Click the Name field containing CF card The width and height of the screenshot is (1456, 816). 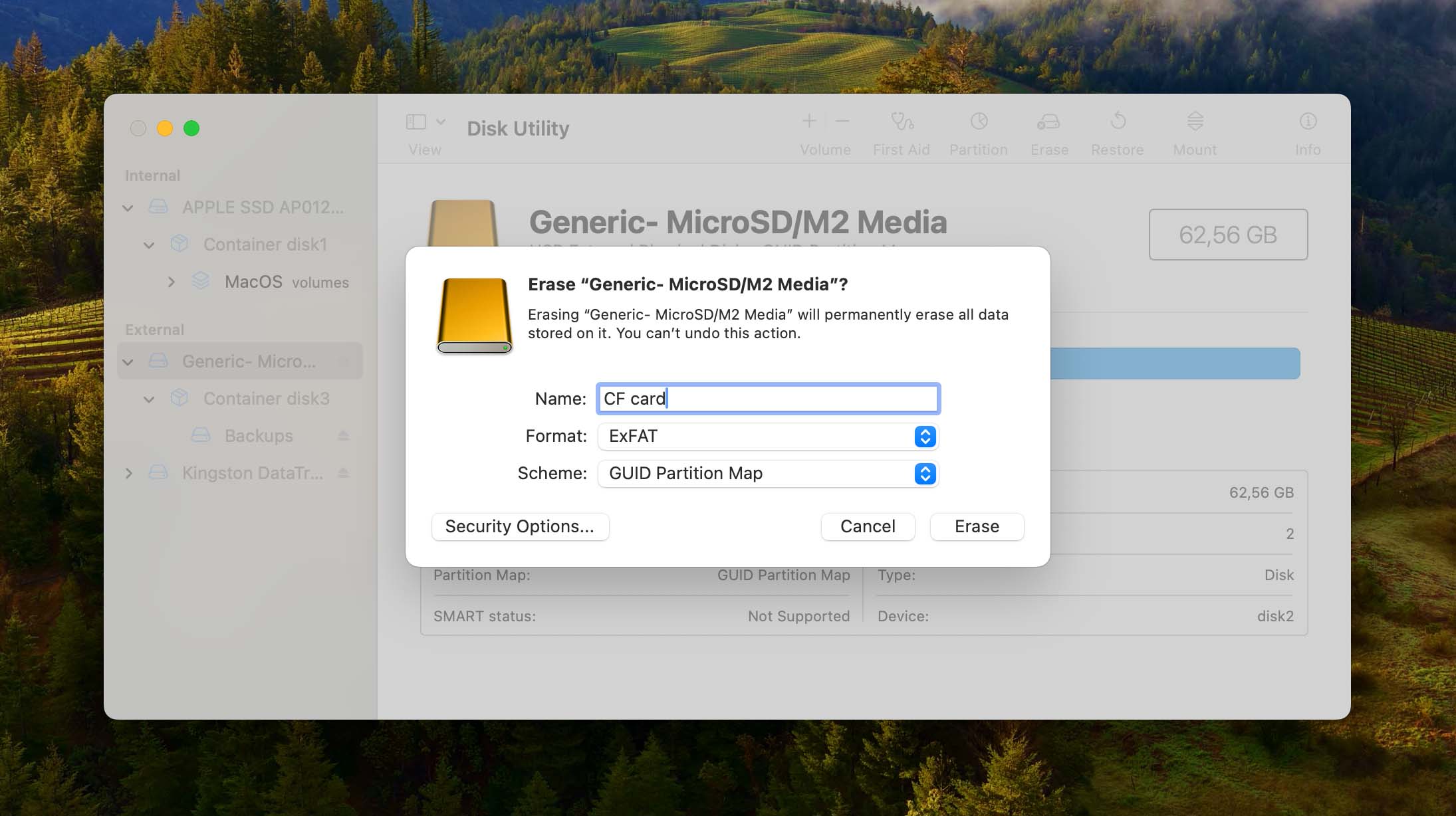pos(768,399)
